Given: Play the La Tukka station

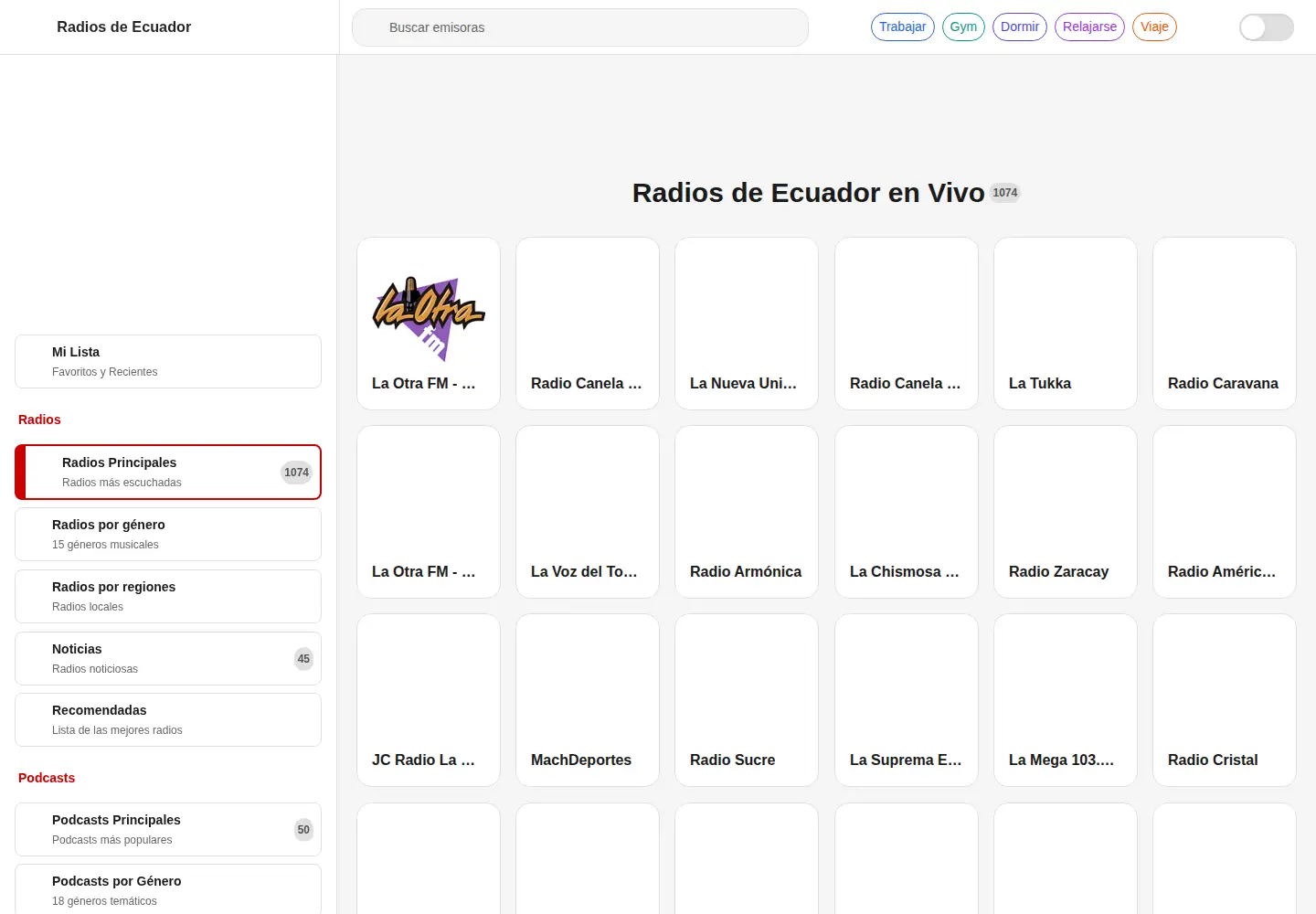Looking at the screenshot, I should (1066, 324).
